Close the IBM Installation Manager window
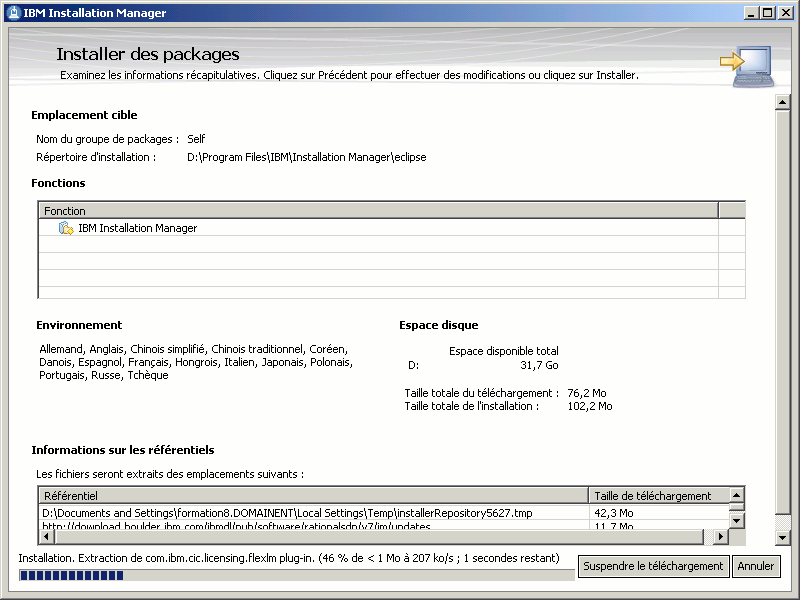 786,13
